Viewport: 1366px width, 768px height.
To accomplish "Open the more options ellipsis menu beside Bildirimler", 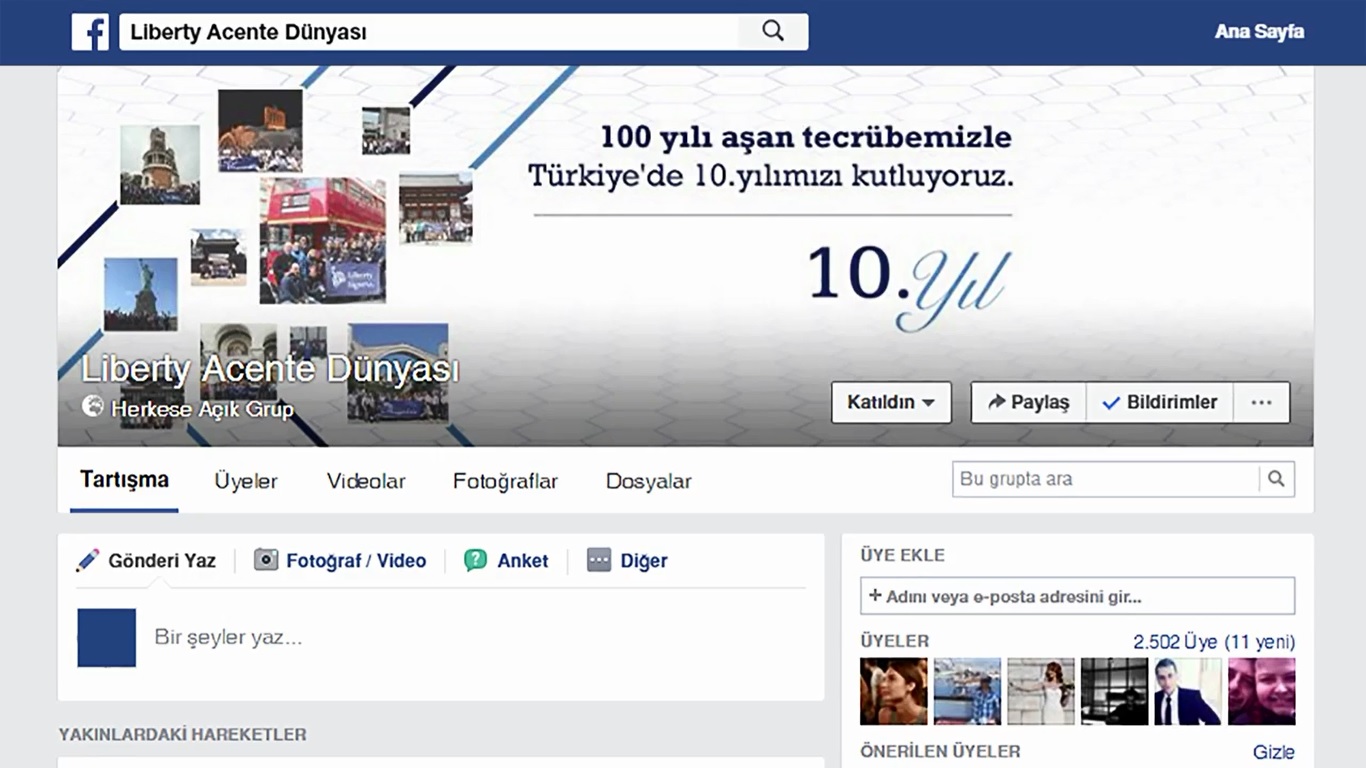I will tap(1261, 402).
